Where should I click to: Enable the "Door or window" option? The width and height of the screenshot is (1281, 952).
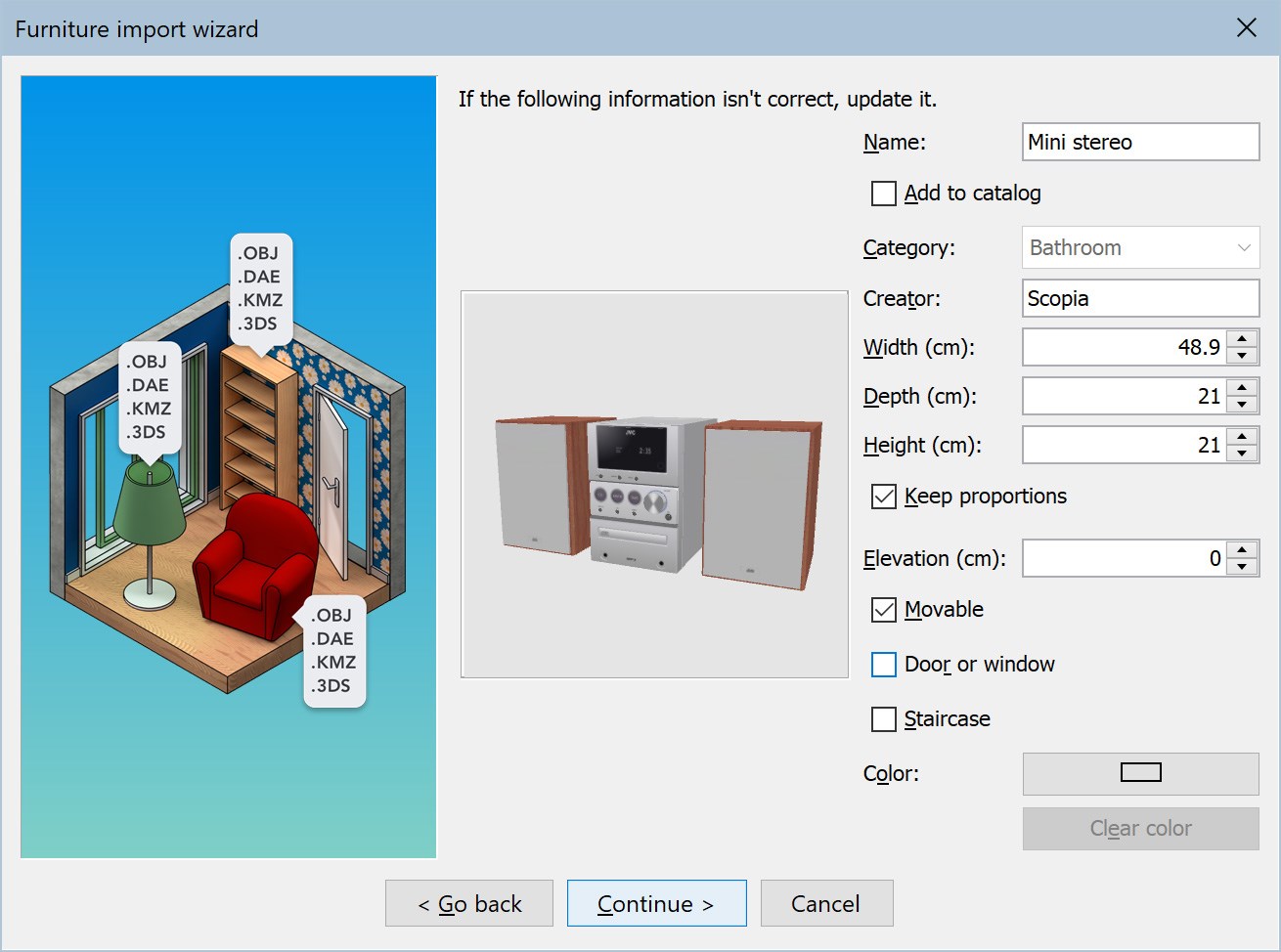(x=884, y=664)
